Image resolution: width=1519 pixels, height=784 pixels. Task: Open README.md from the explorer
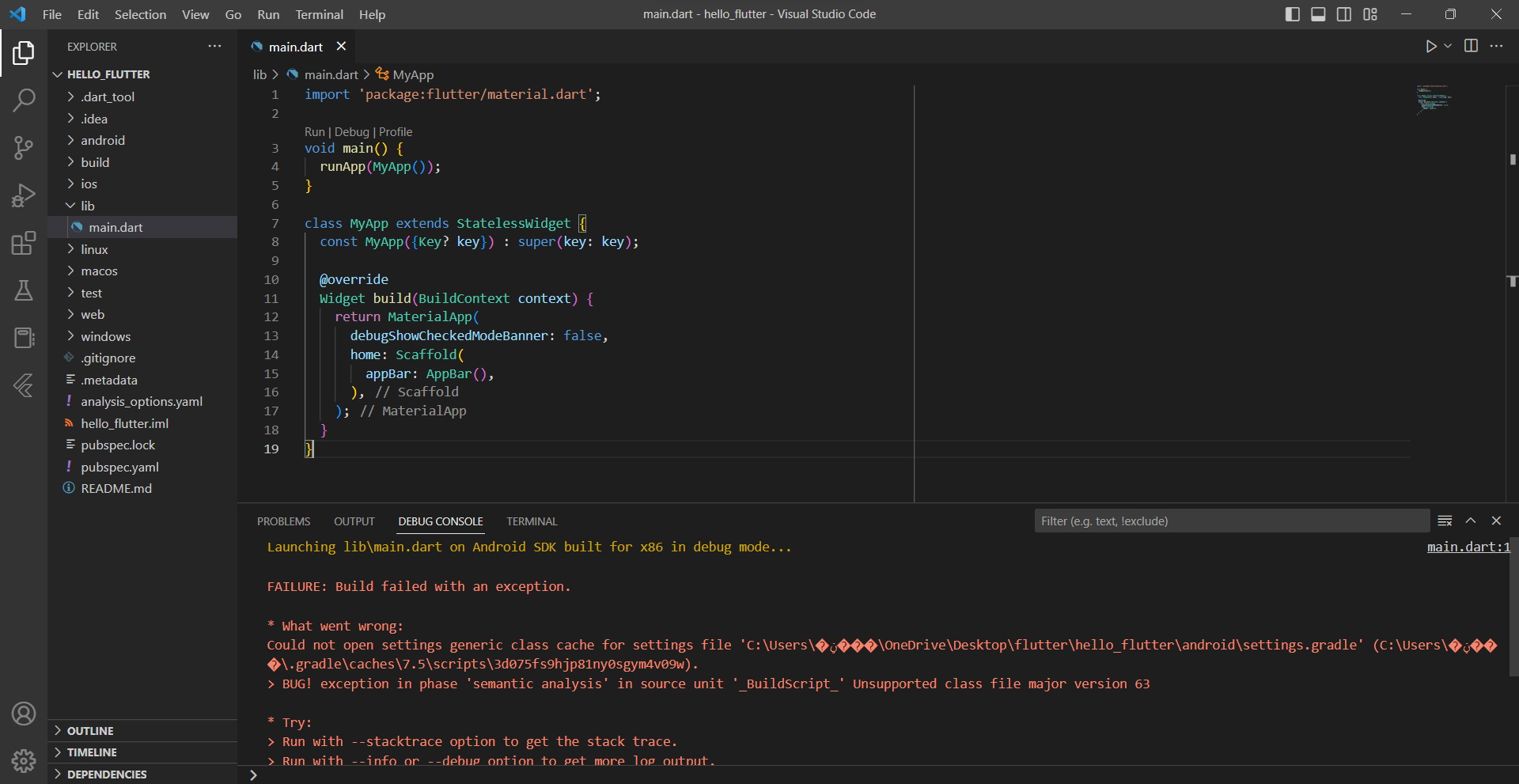click(142, 488)
